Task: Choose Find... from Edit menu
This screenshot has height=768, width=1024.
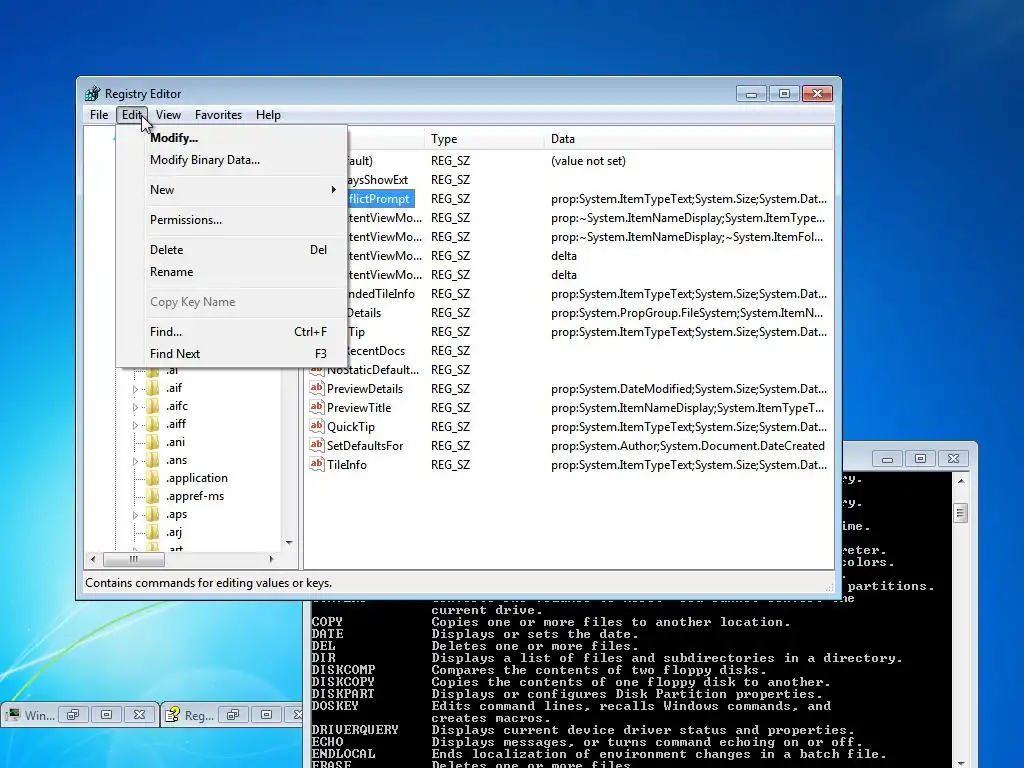Action: [x=231, y=332]
